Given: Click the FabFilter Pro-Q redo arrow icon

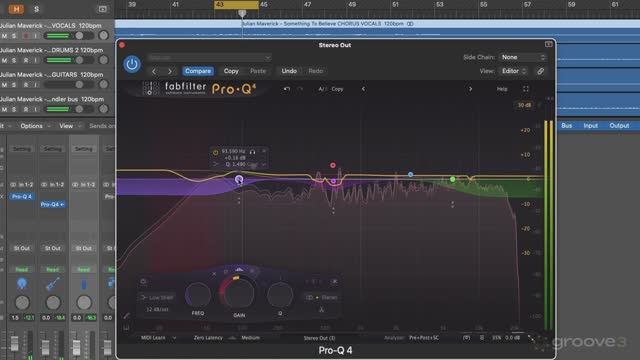Looking at the screenshot, I should 300,89.
